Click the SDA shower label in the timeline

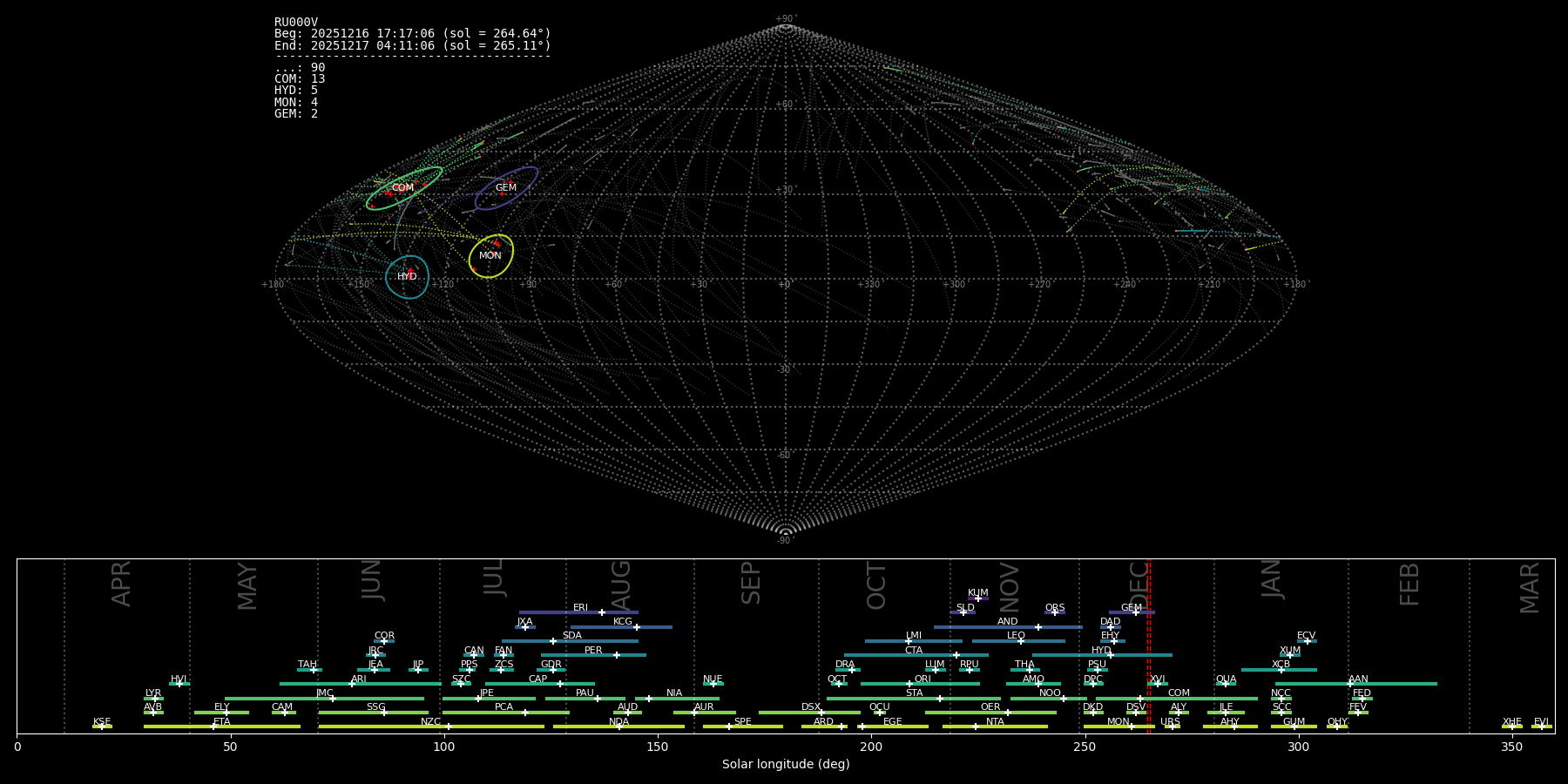(572, 636)
